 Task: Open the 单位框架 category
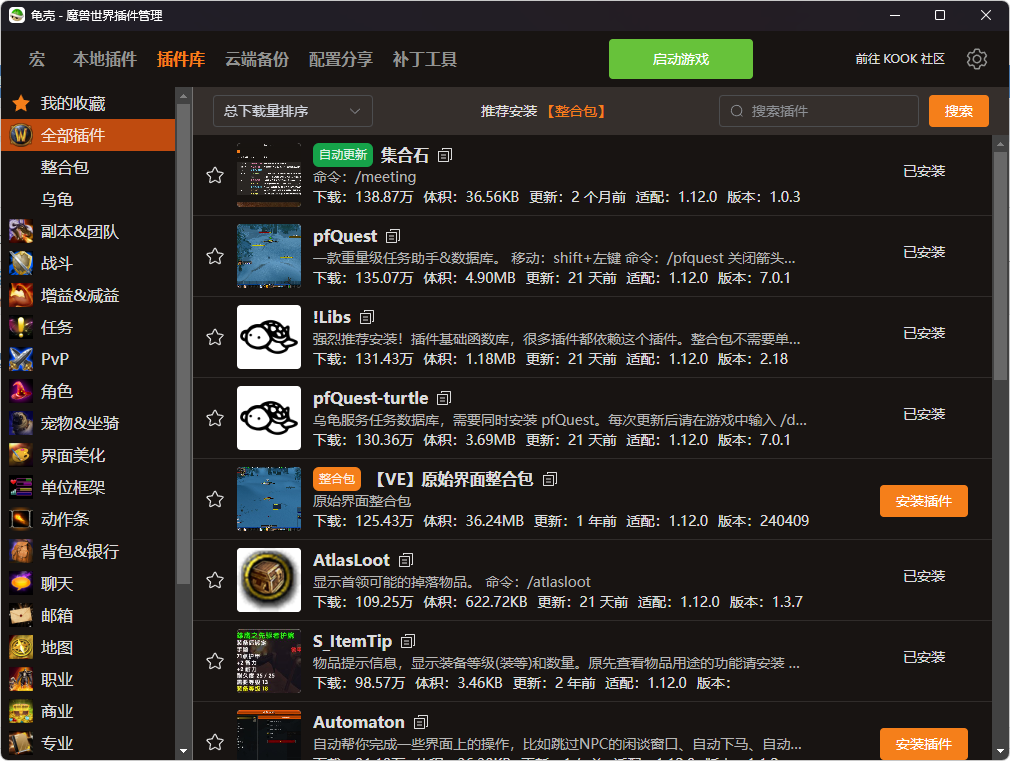click(x=88, y=487)
